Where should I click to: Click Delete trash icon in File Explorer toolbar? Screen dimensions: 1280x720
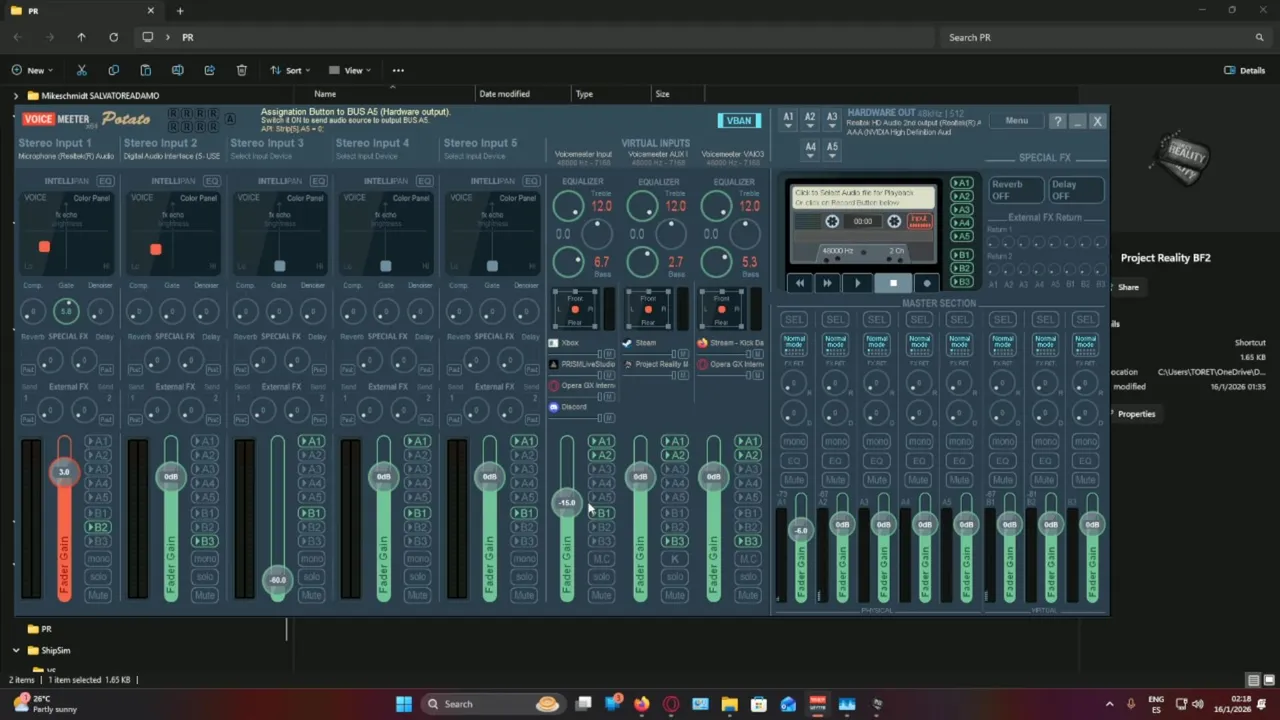pos(242,71)
